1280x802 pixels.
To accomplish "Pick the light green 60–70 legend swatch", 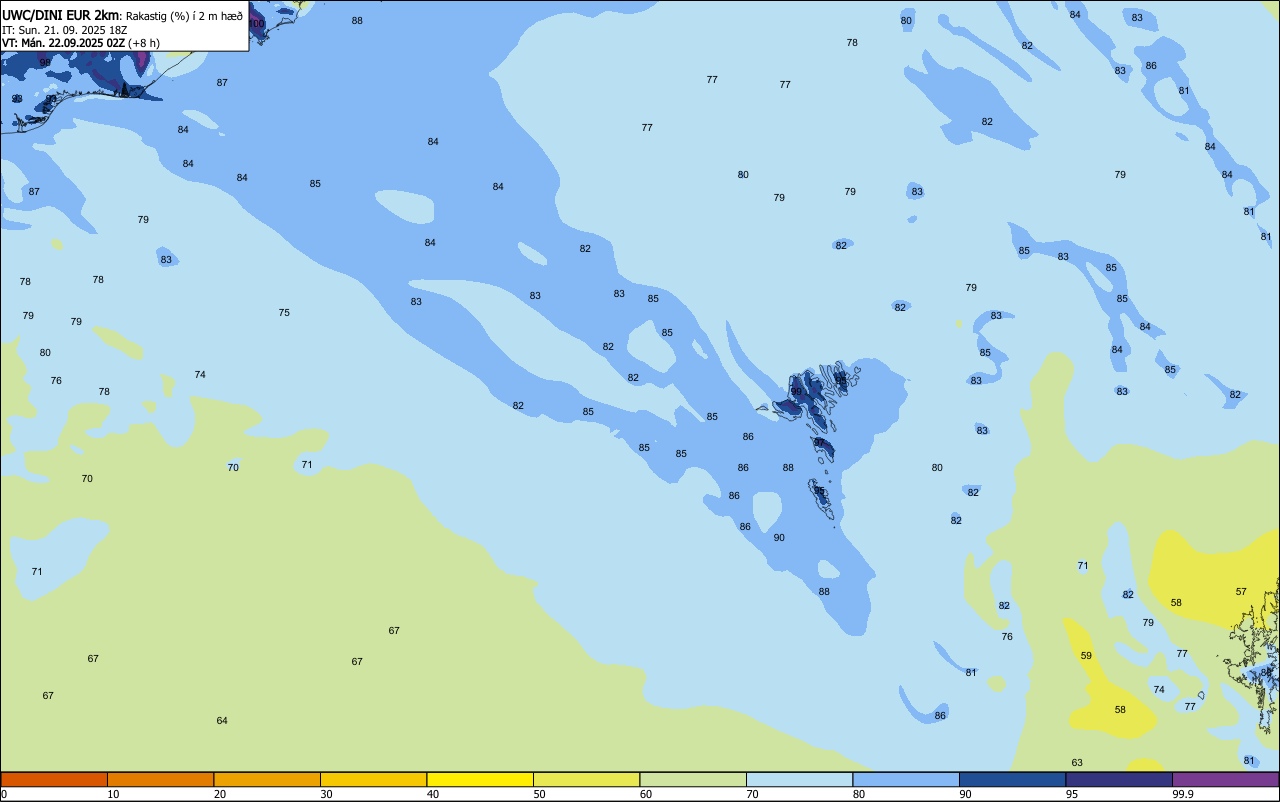I will click(x=693, y=779).
